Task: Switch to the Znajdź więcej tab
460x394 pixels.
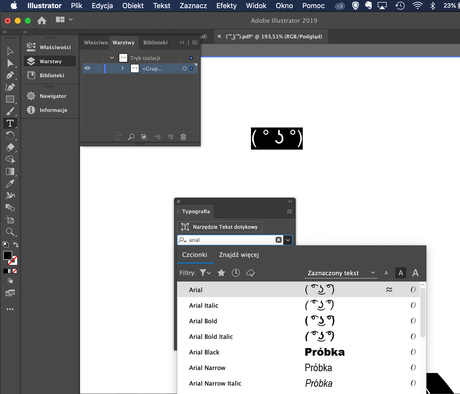Action: pyautogui.click(x=239, y=255)
